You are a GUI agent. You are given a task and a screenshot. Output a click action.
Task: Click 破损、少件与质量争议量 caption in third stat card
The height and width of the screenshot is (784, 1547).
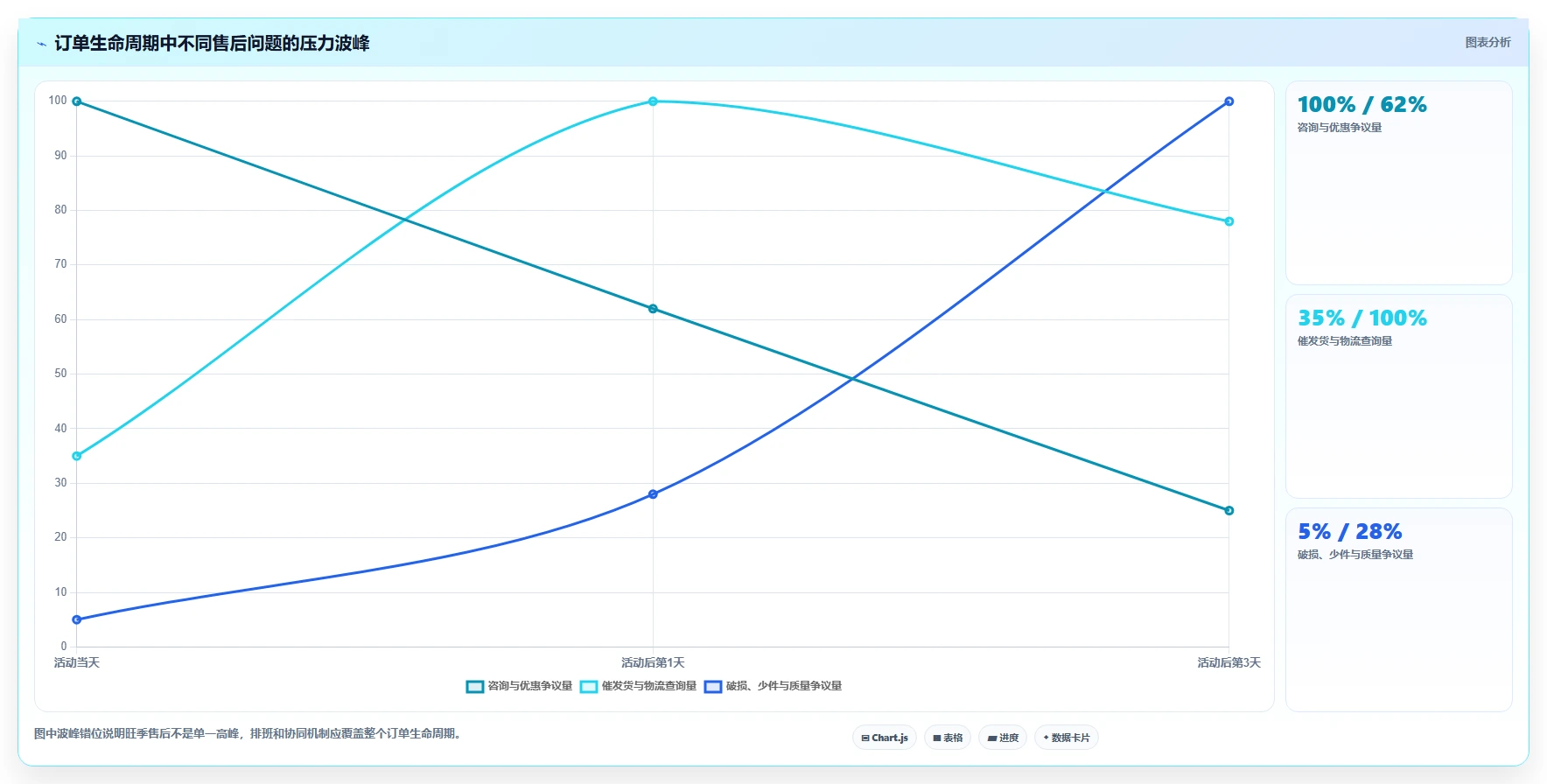tap(1354, 555)
